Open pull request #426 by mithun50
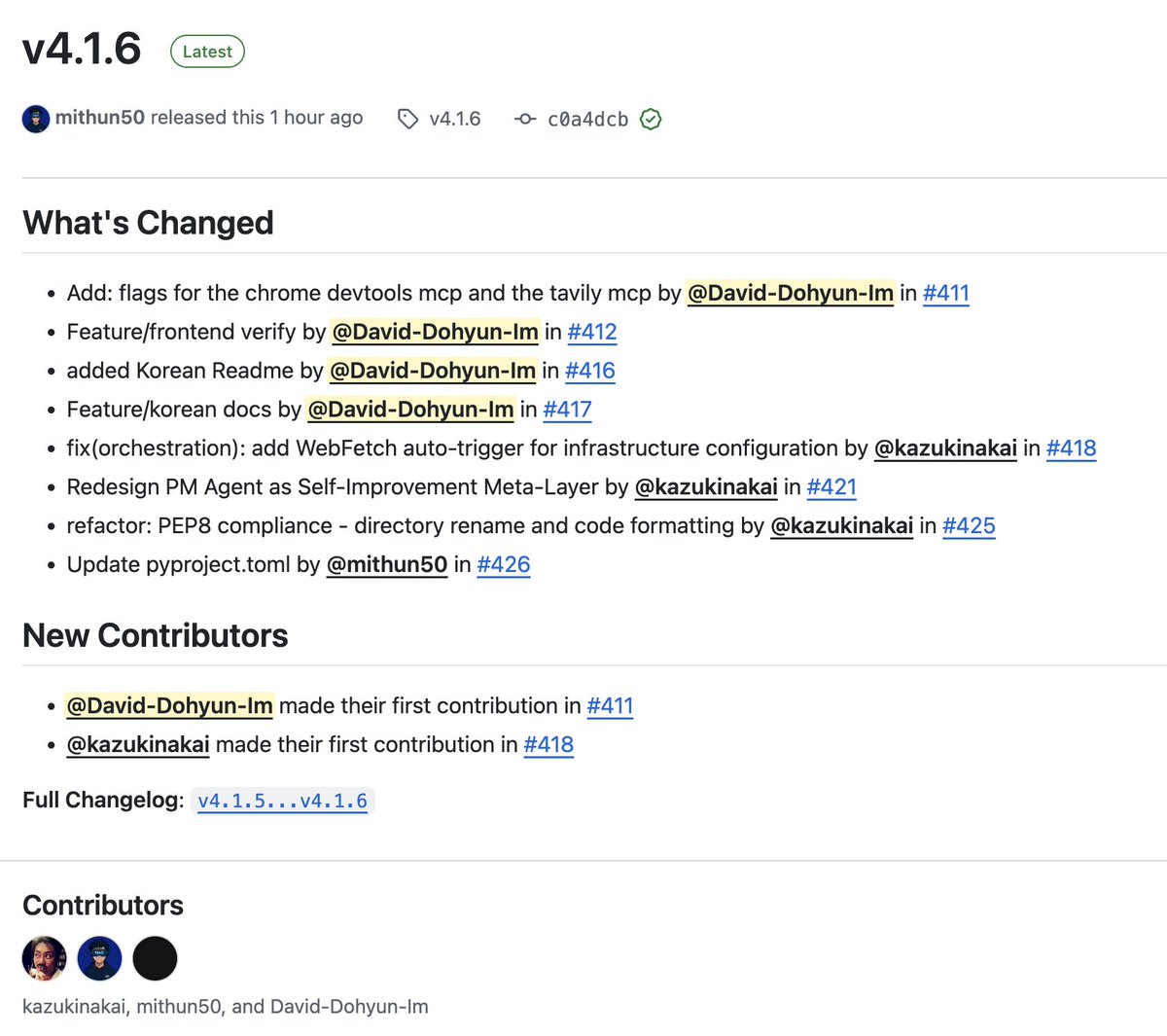The width and height of the screenshot is (1167, 1036). click(504, 564)
